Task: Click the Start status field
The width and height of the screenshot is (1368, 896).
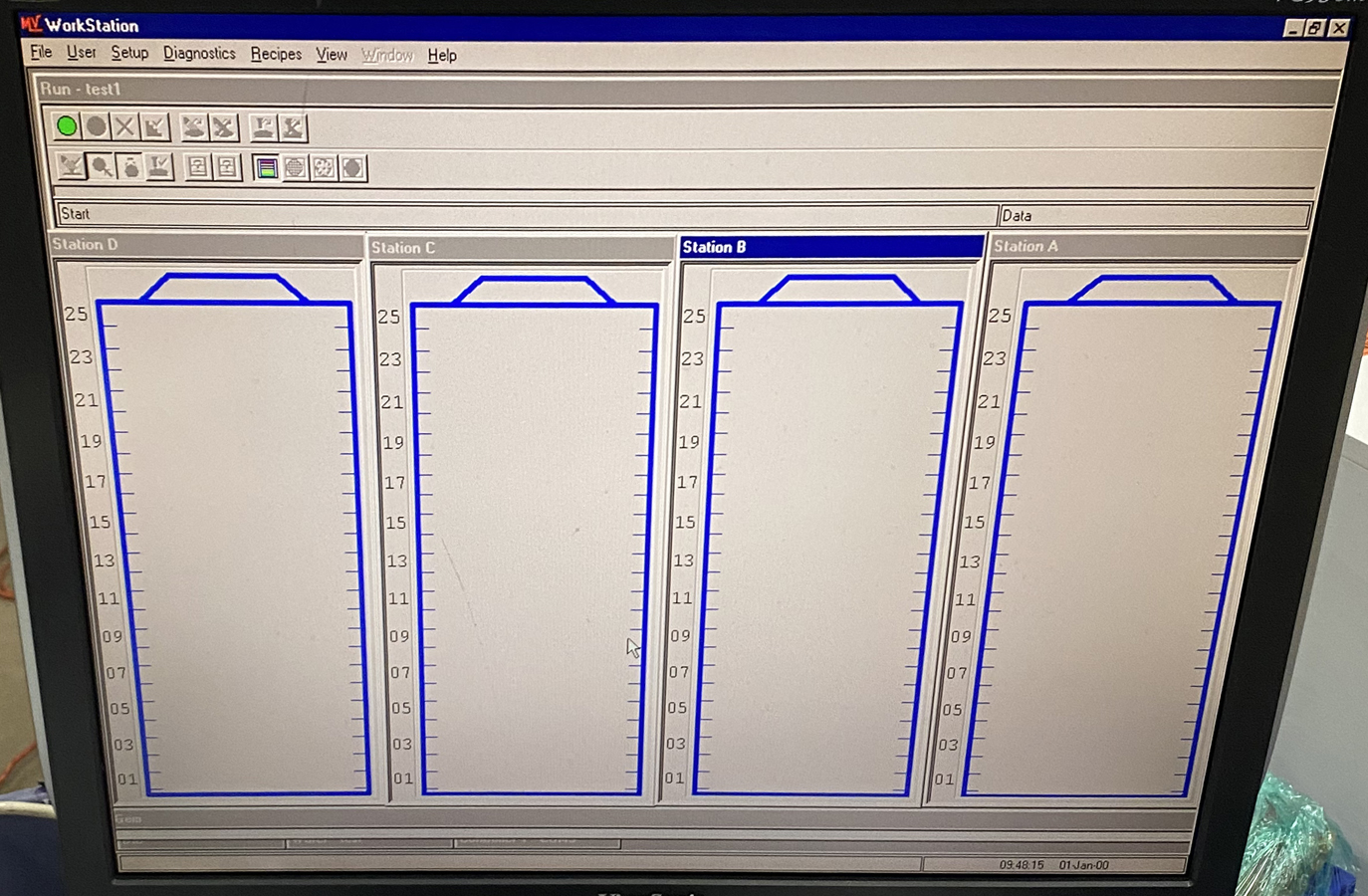Action: 526,214
